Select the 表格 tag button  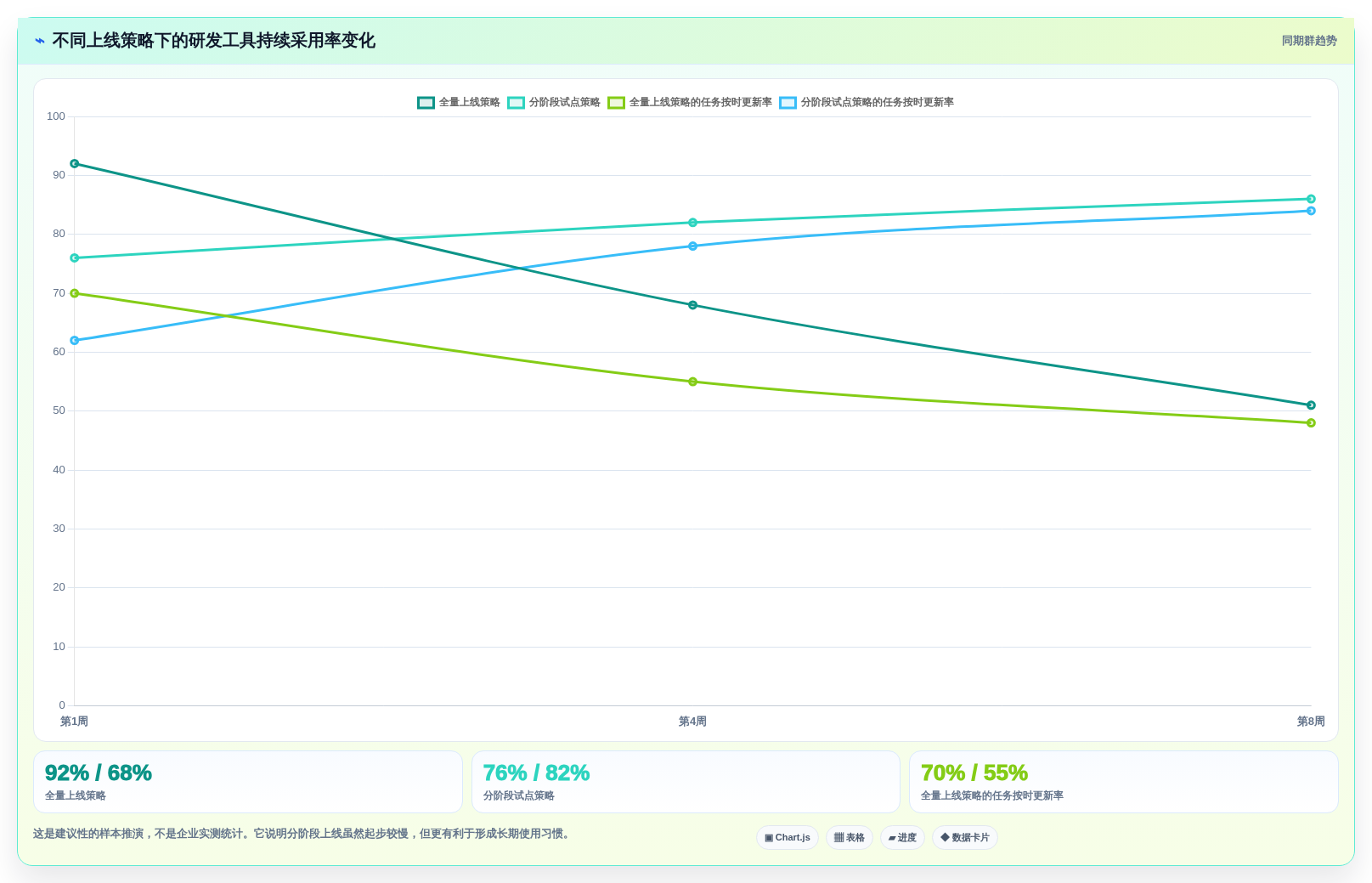pos(850,837)
